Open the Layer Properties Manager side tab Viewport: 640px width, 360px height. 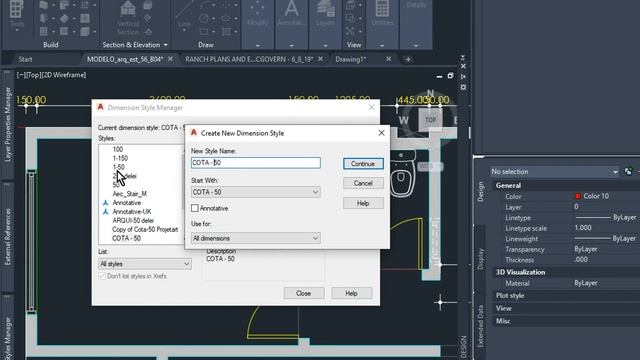pos(7,124)
